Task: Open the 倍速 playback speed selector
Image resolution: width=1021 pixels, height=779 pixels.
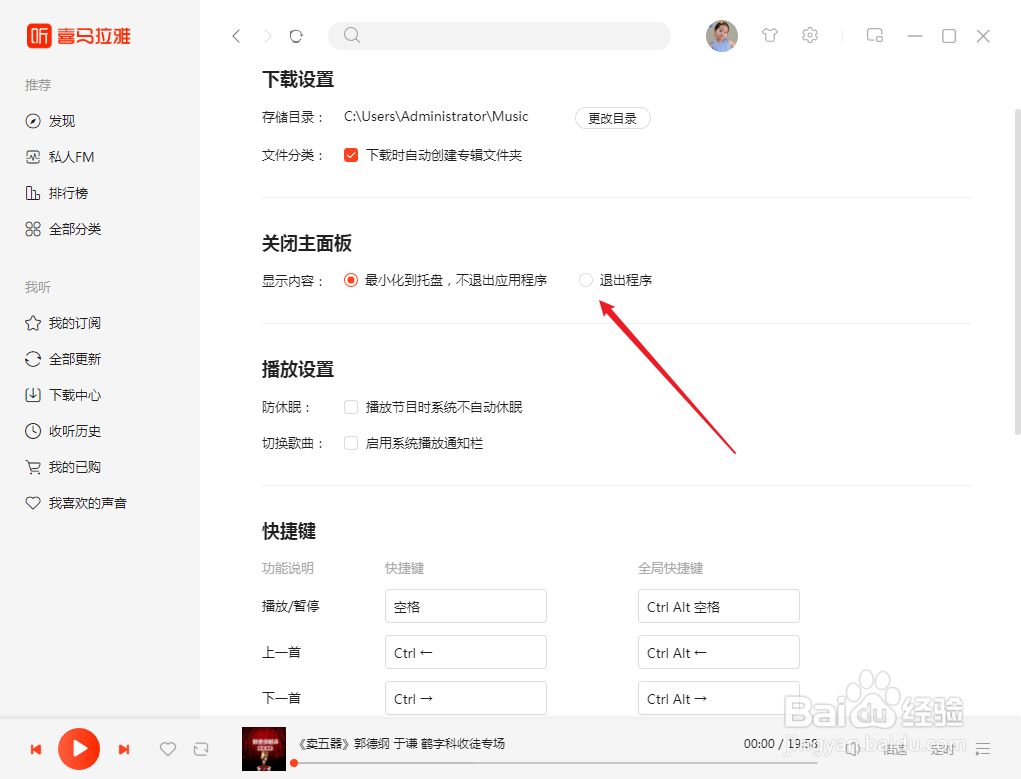Action: pos(895,748)
